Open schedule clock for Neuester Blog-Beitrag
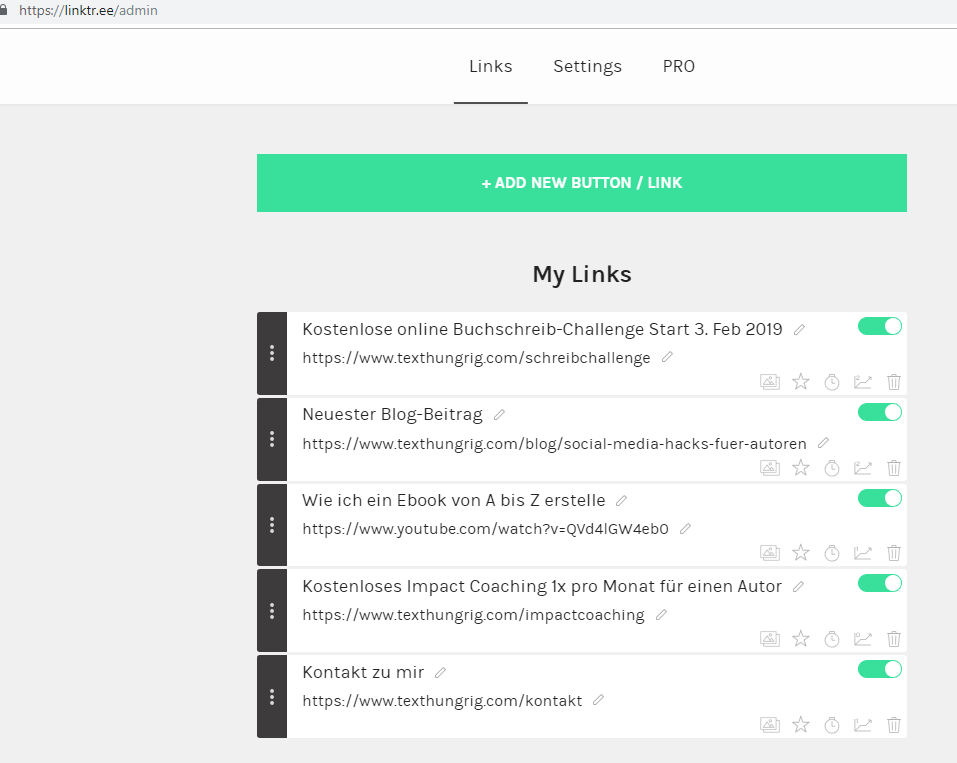Screen dimensions: 957x763 click(x=832, y=468)
